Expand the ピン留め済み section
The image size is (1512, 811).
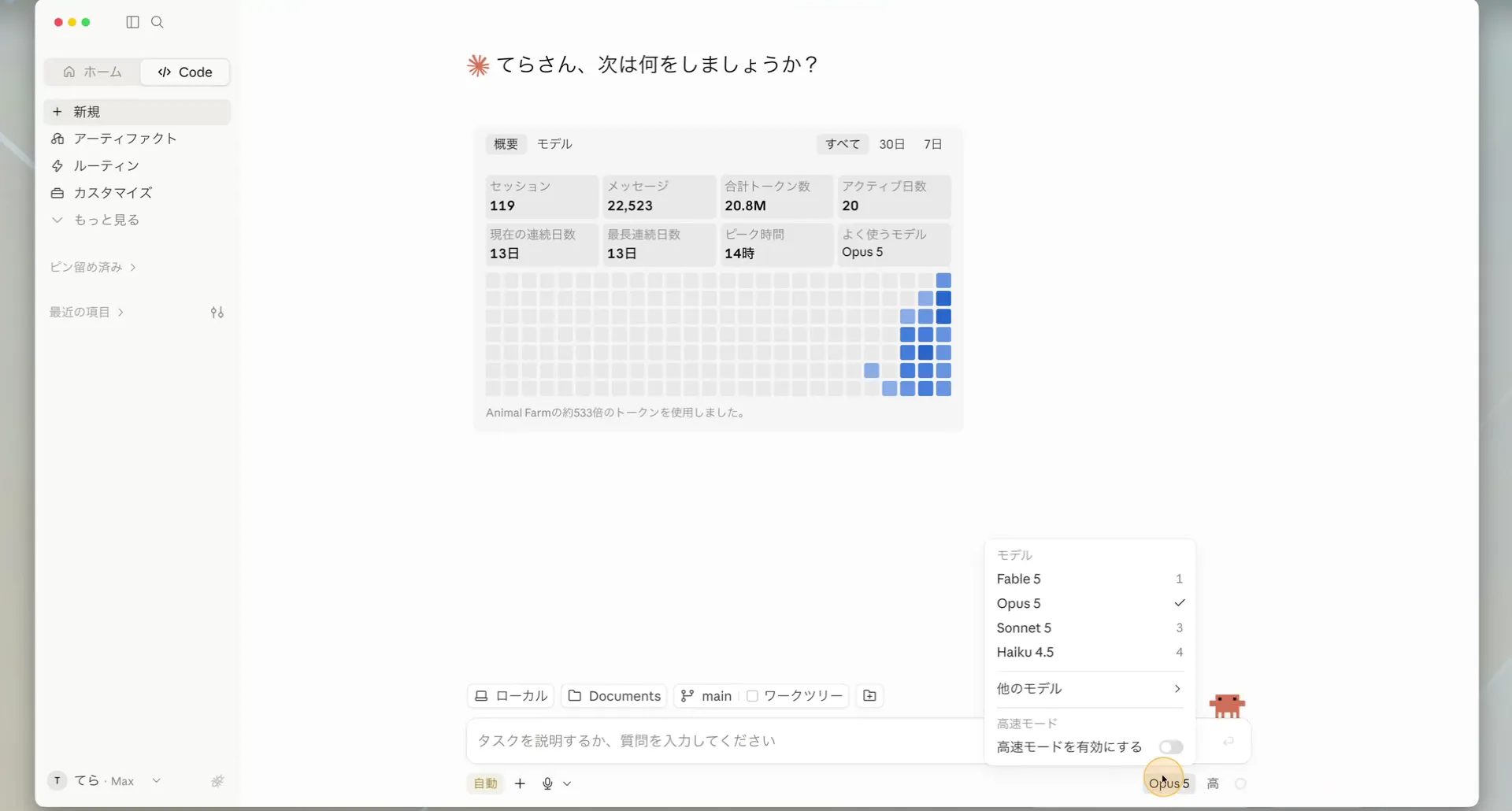pos(93,267)
